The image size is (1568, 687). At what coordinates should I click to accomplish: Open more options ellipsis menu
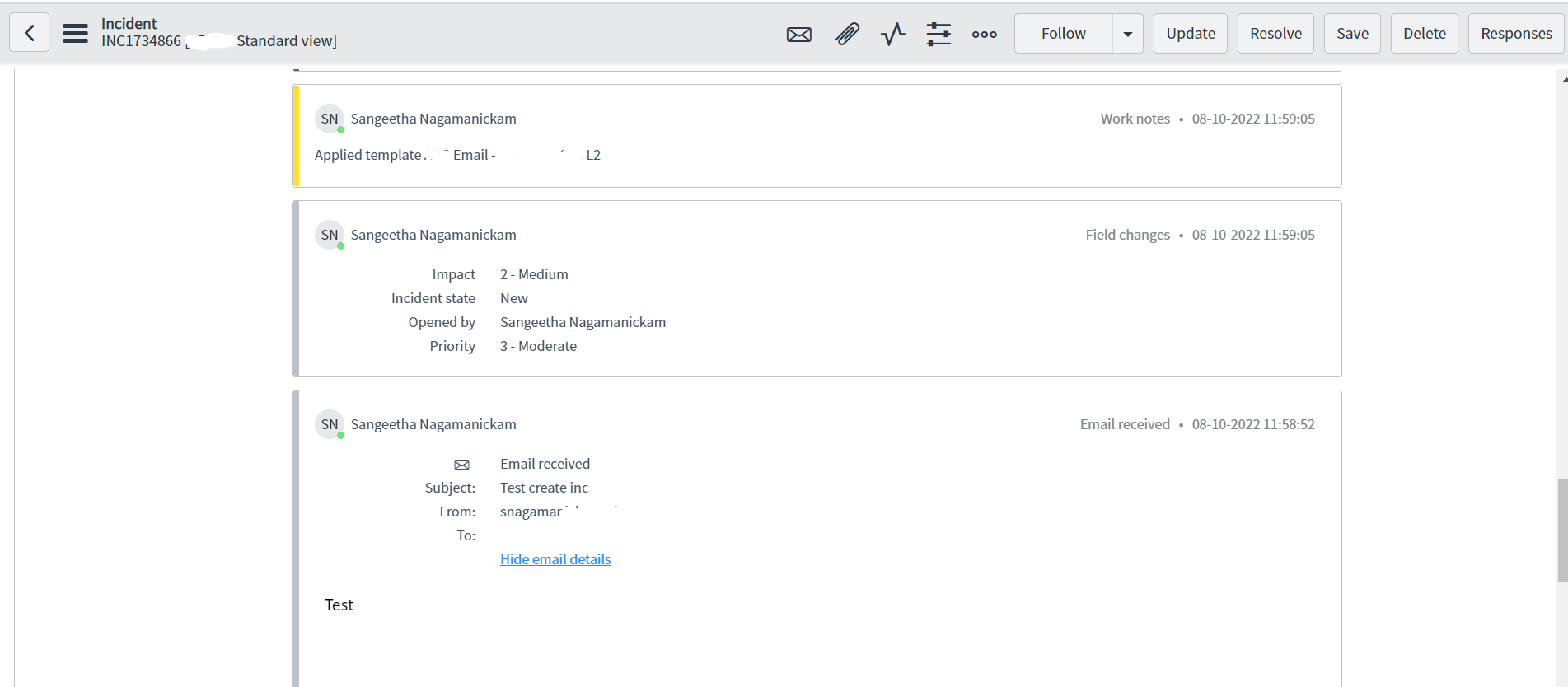[984, 34]
